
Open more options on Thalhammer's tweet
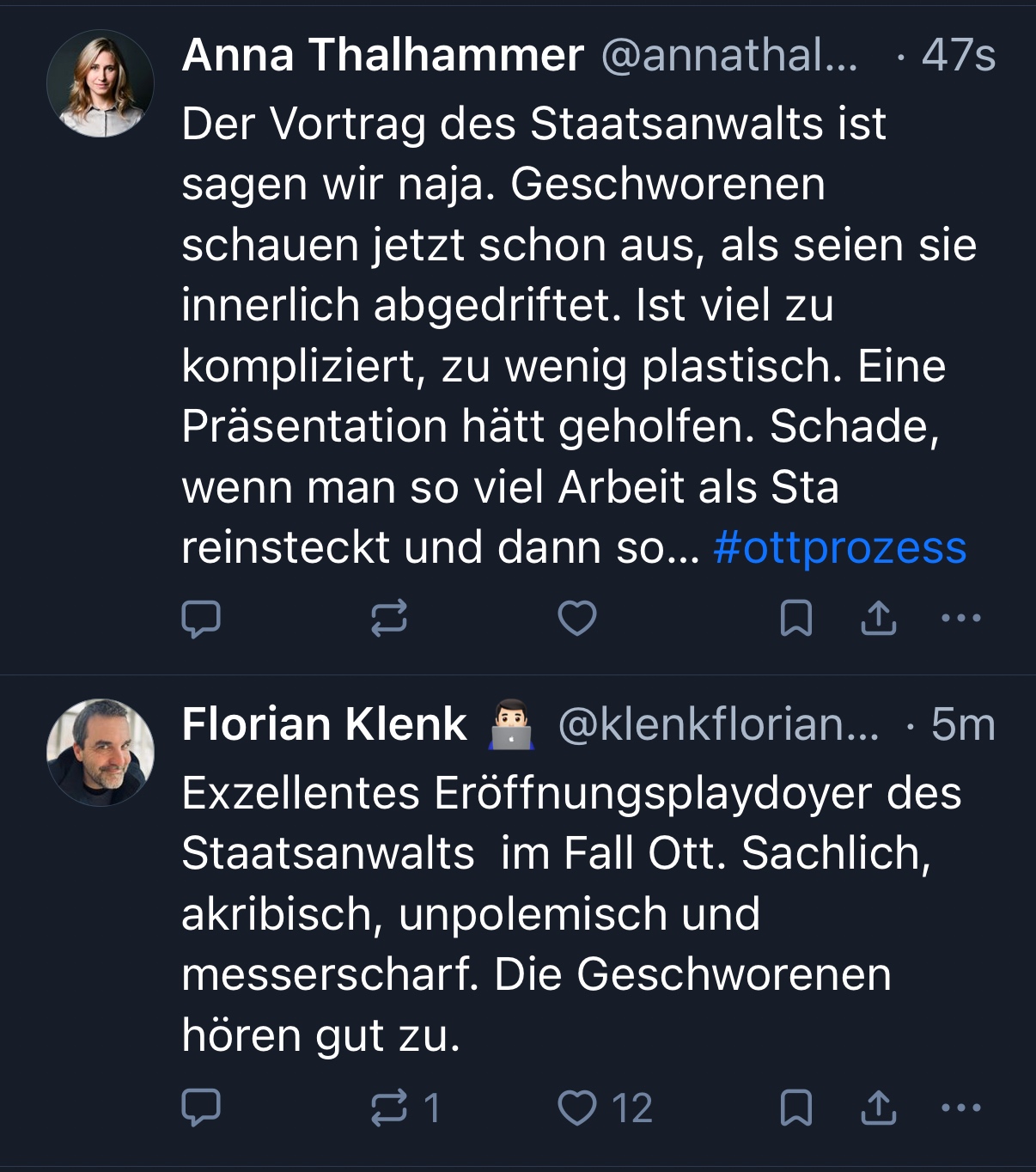point(961,618)
